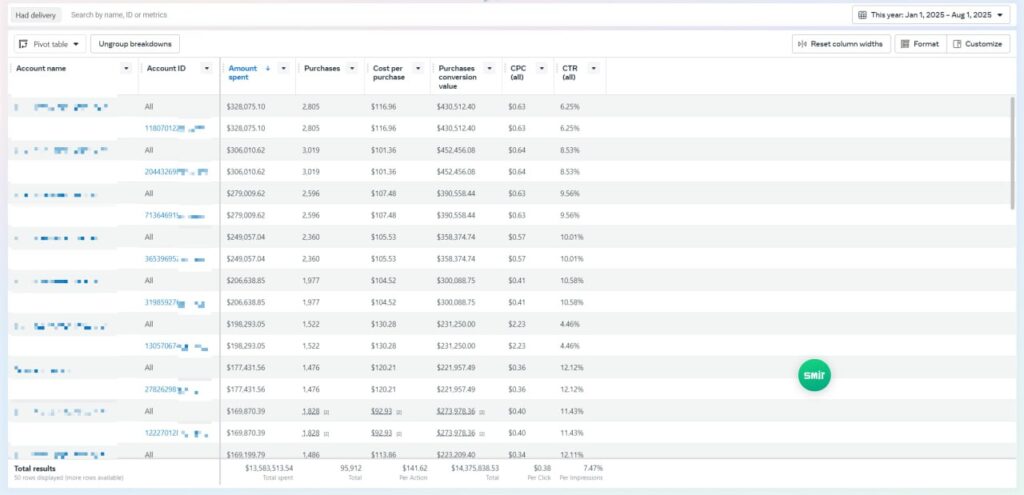Open the Account name column dropdown
Image resolution: width=1024 pixels, height=495 pixels.
coord(126,68)
